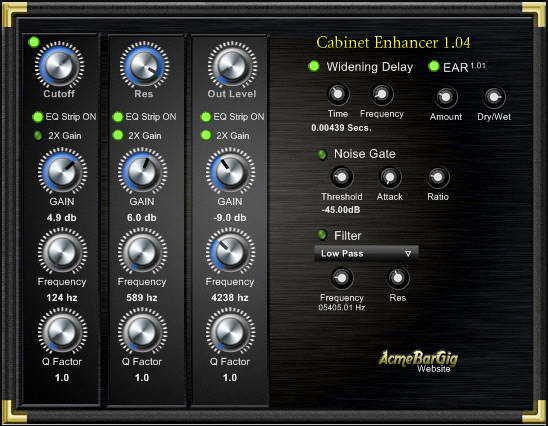Click the Cutoff column Q Factor value 1.0
The image size is (548, 426).
[62, 378]
